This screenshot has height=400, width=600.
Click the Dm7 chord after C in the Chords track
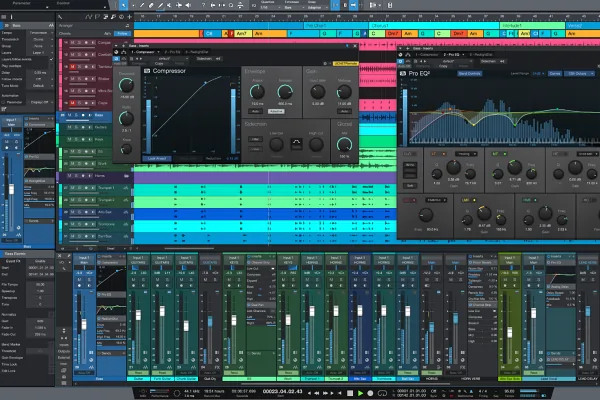tap(392, 34)
